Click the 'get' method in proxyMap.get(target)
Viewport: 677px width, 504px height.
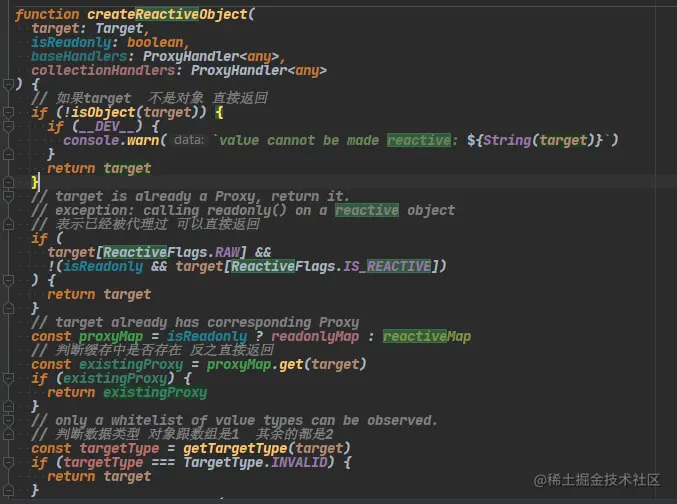291,365
